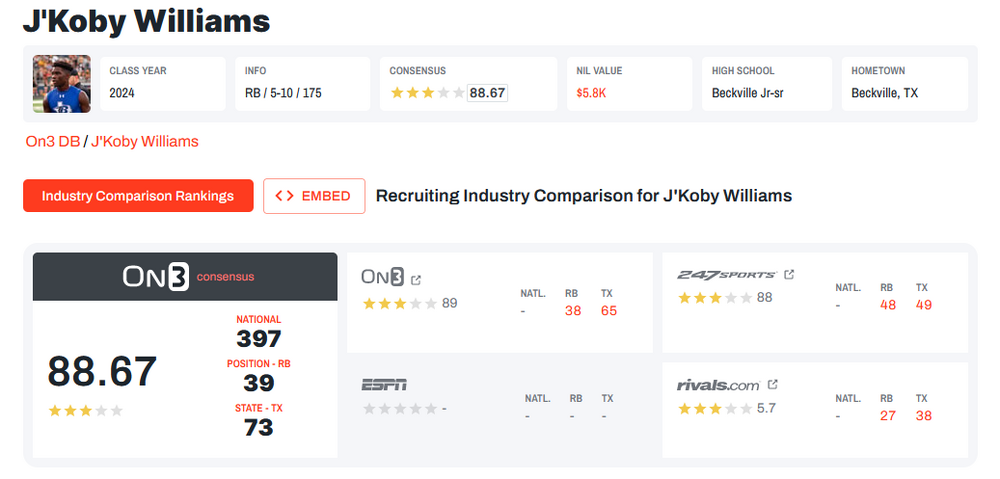The image size is (1000, 479).
Task: Open 247Sports external link icon
Action: (789, 275)
